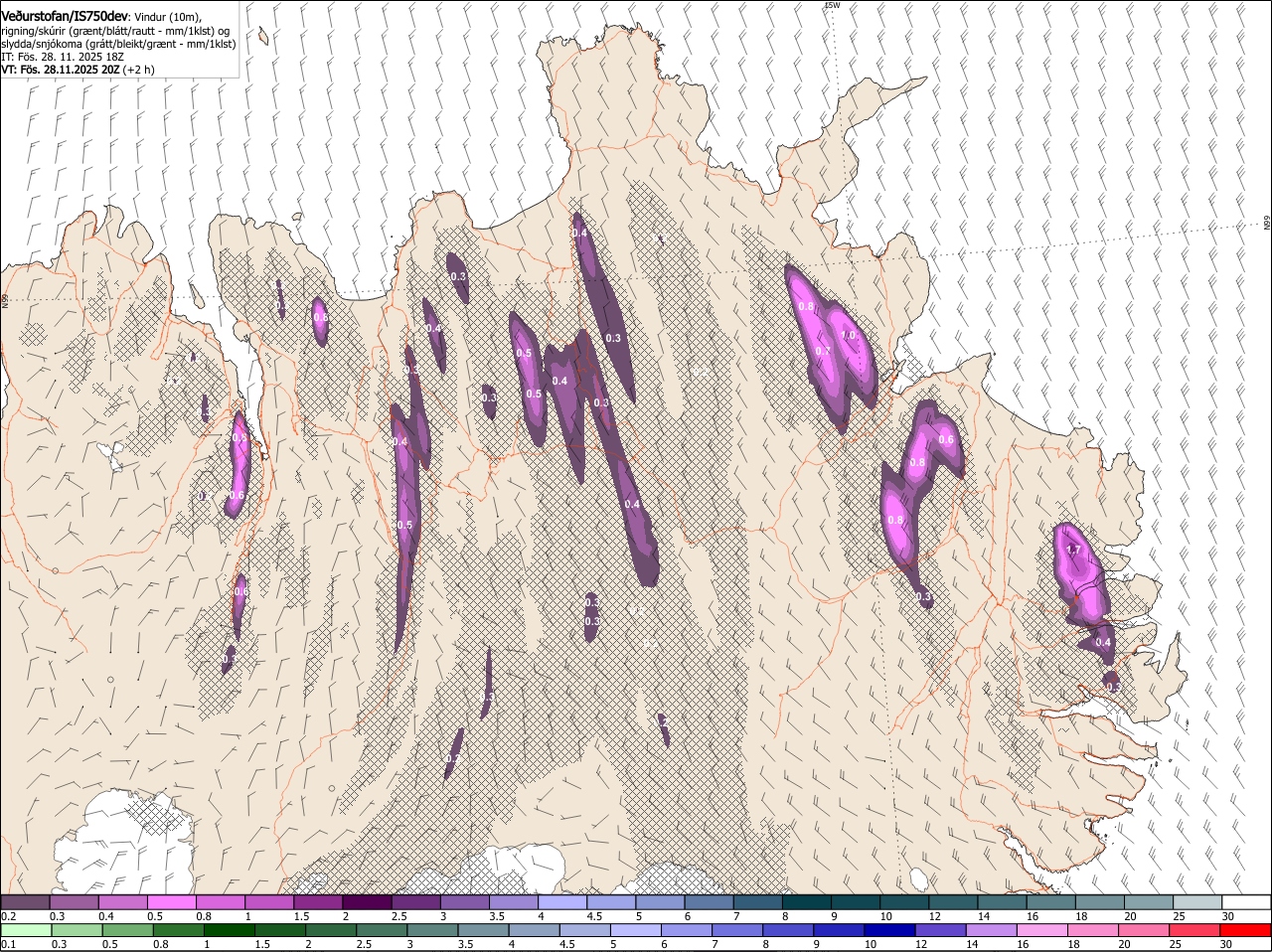Viewport: 1272px width, 952px height.
Task: Pick the red lower legend swatch after 30
Action: click(1244, 930)
